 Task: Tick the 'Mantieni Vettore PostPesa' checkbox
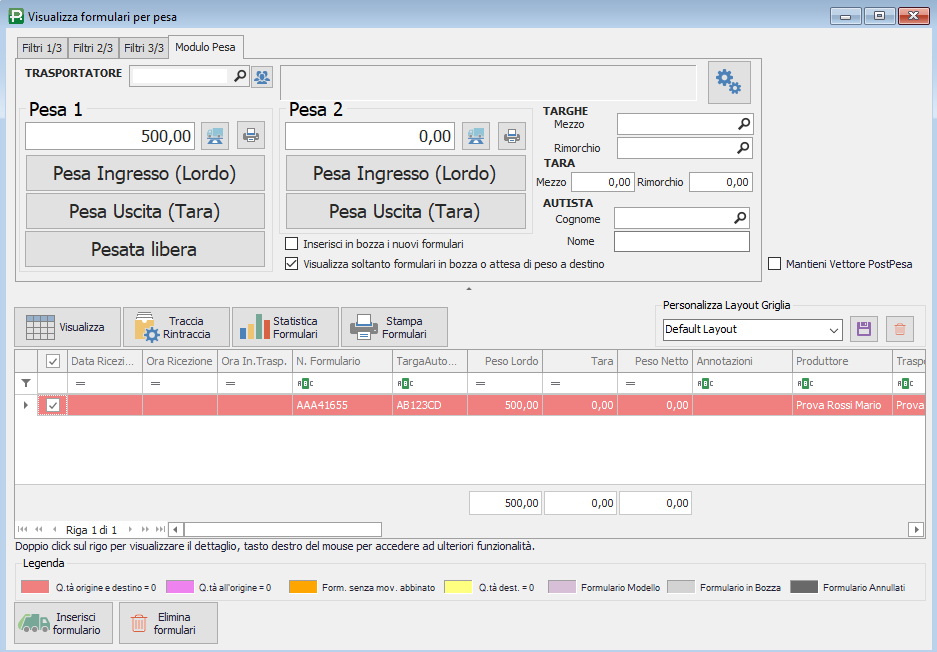(x=774, y=264)
